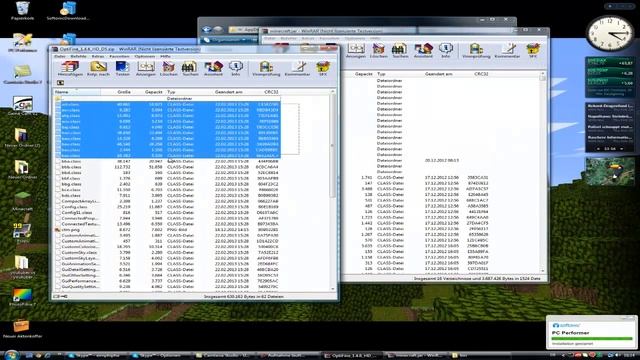Click the up-one-level icon below OptiFine toolbar
640x360 pixels.
[60, 83]
